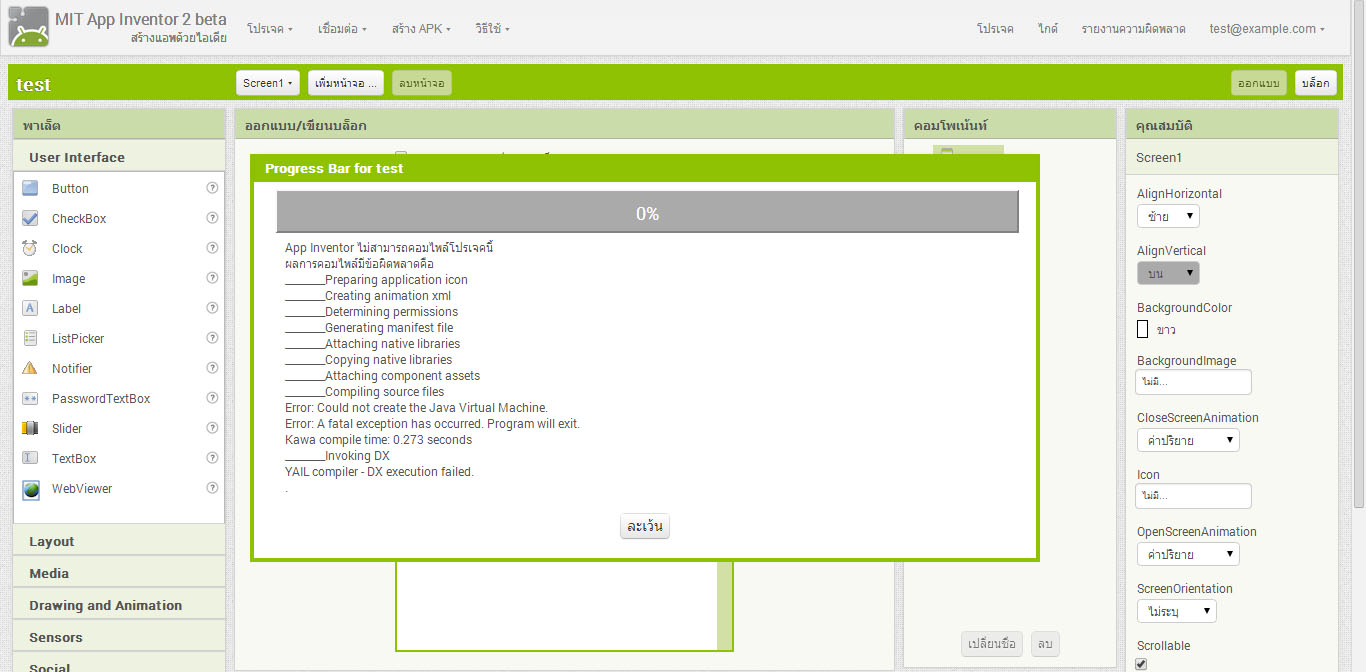Expand the Layout palette section
Image resolution: width=1366 pixels, height=672 pixels.
(x=119, y=541)
